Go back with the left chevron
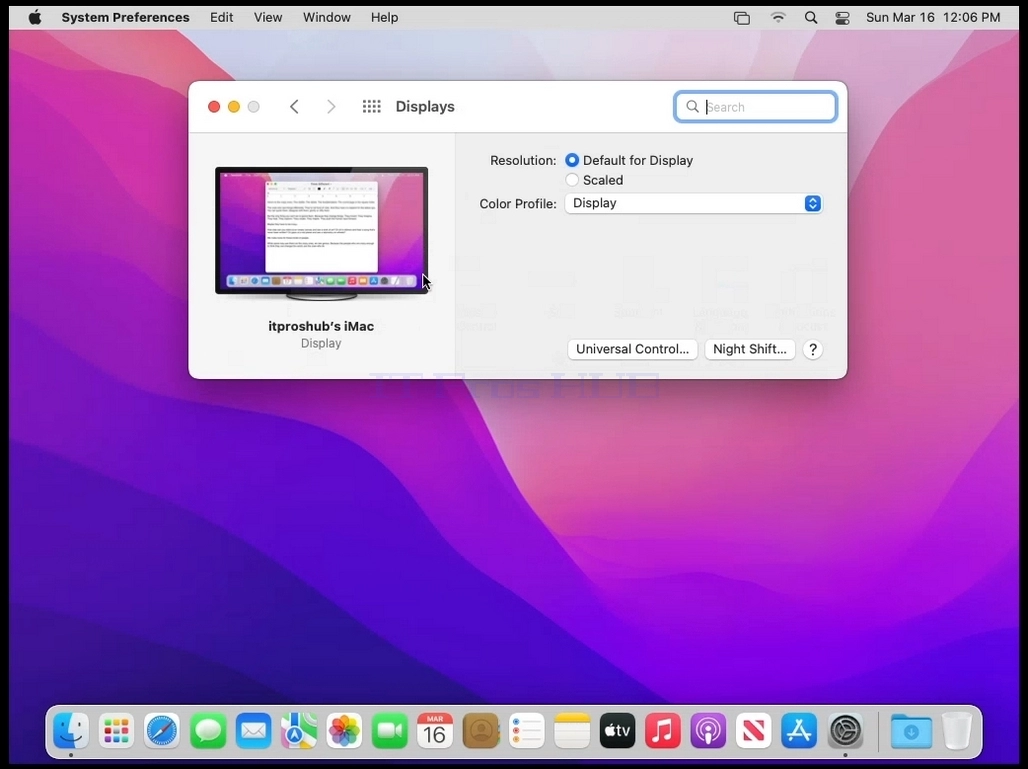1028x769 pixels. (x=294, y=106)
